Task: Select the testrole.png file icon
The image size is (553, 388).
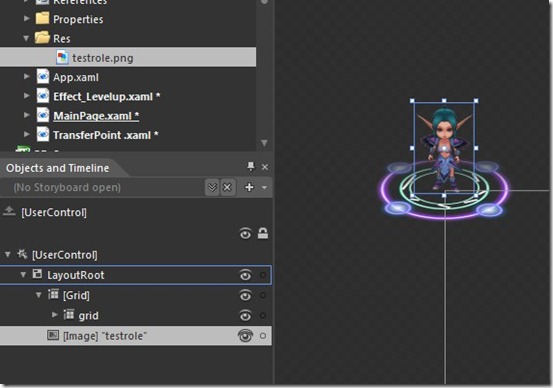Action: (x=62, y=57)
